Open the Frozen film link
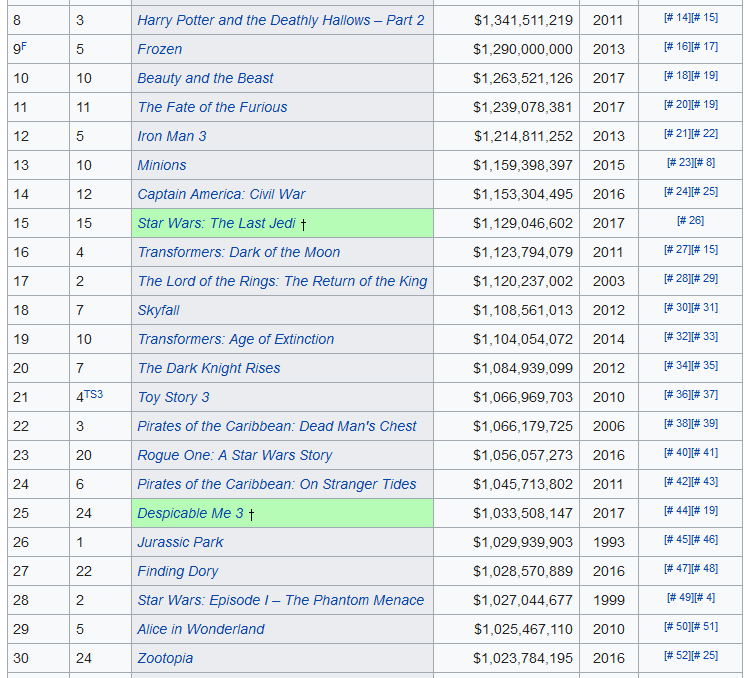Viewport: 745px width, 678px height. pos(160,49)
